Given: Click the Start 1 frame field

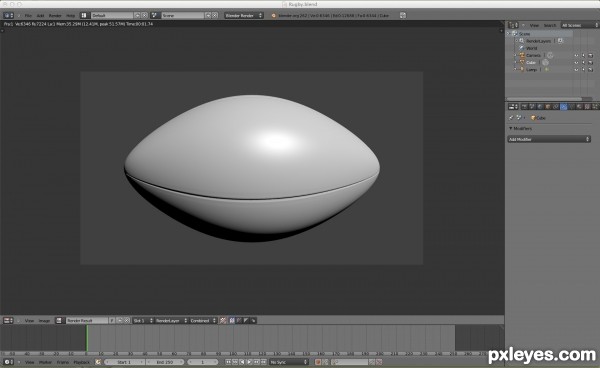Looking at the screenshot, I should pyautogui.click(x=124, y=362).
